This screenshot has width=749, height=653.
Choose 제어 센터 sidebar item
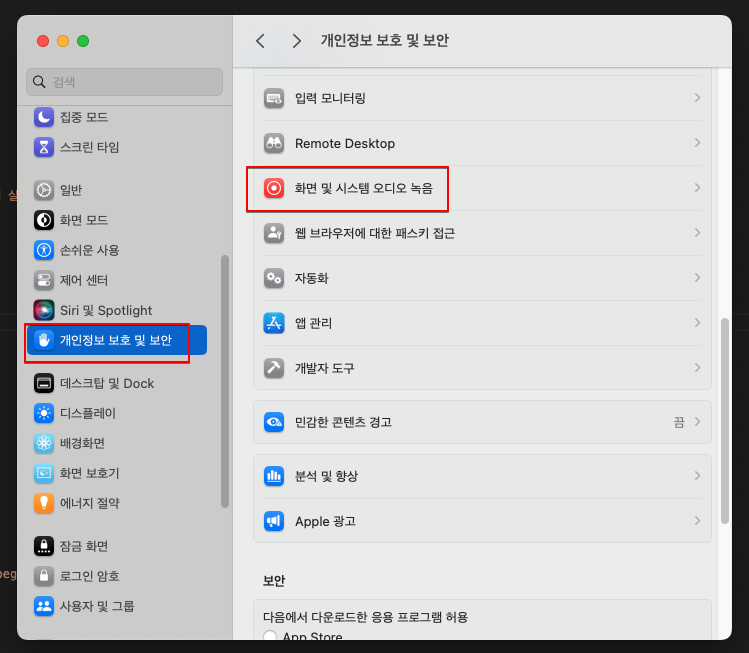coord(117,280)
